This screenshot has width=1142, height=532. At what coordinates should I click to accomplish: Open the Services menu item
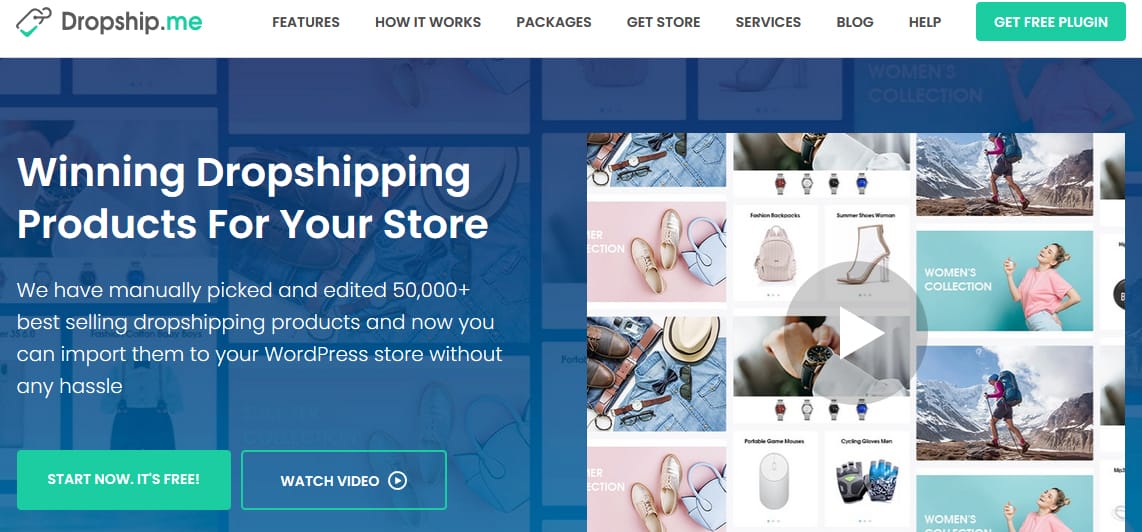pos(768,23)
